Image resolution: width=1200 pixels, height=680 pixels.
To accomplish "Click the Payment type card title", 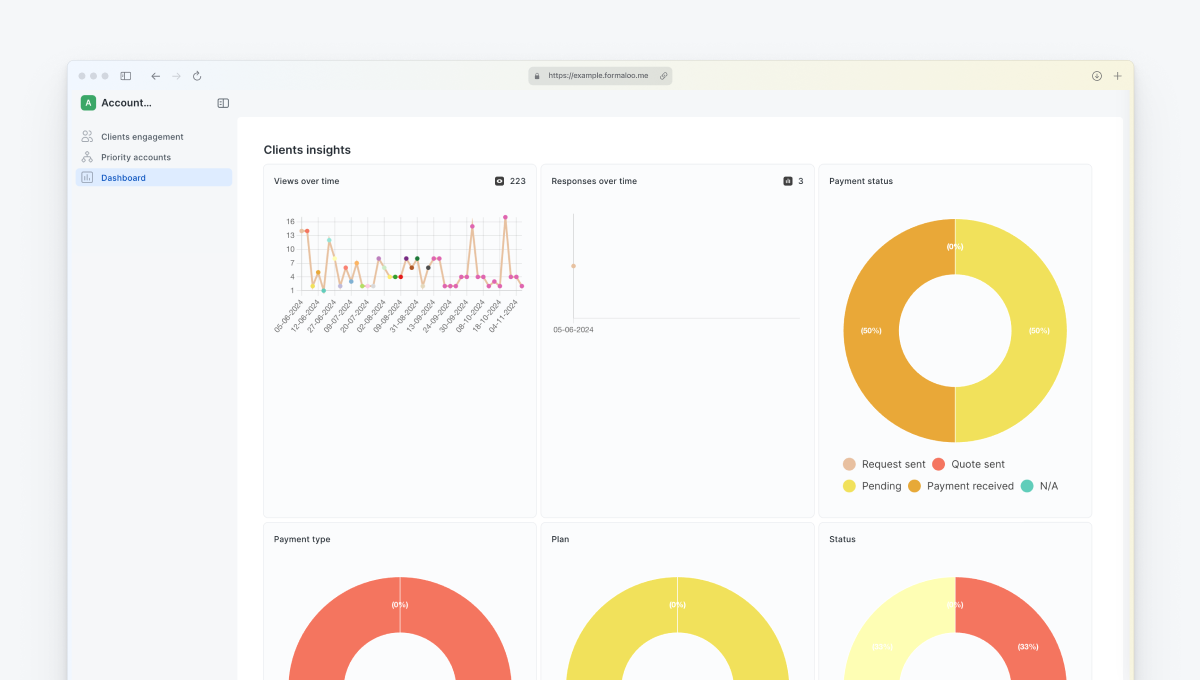I will [x=302, y=539].
